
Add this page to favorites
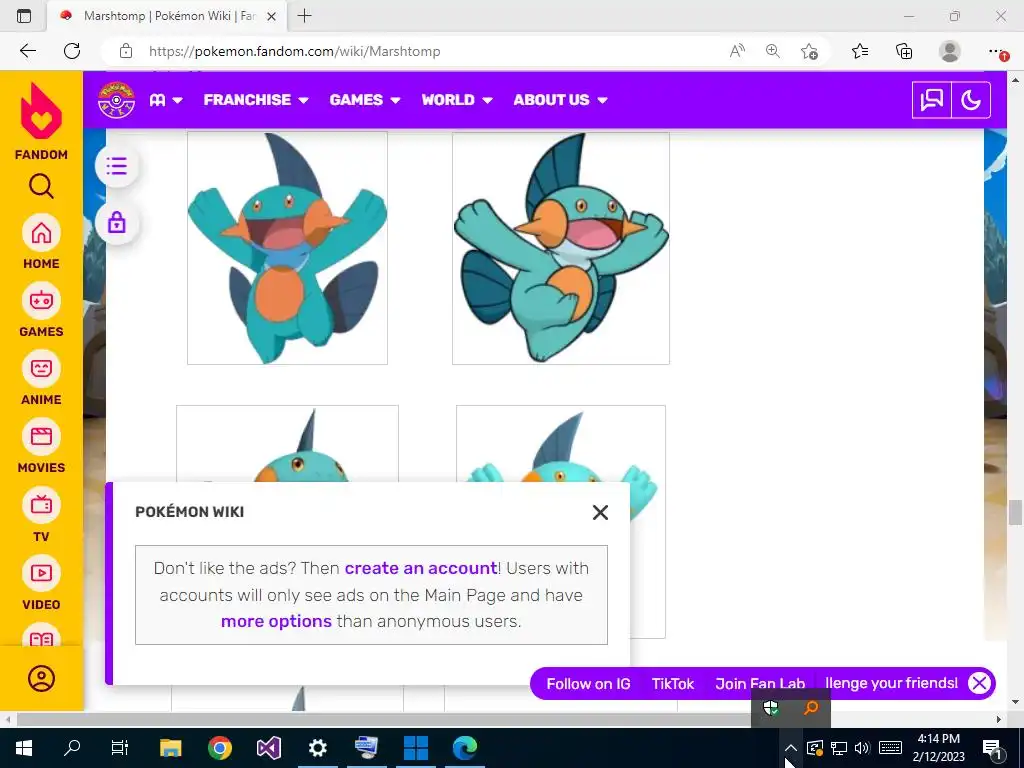[809, 51]
